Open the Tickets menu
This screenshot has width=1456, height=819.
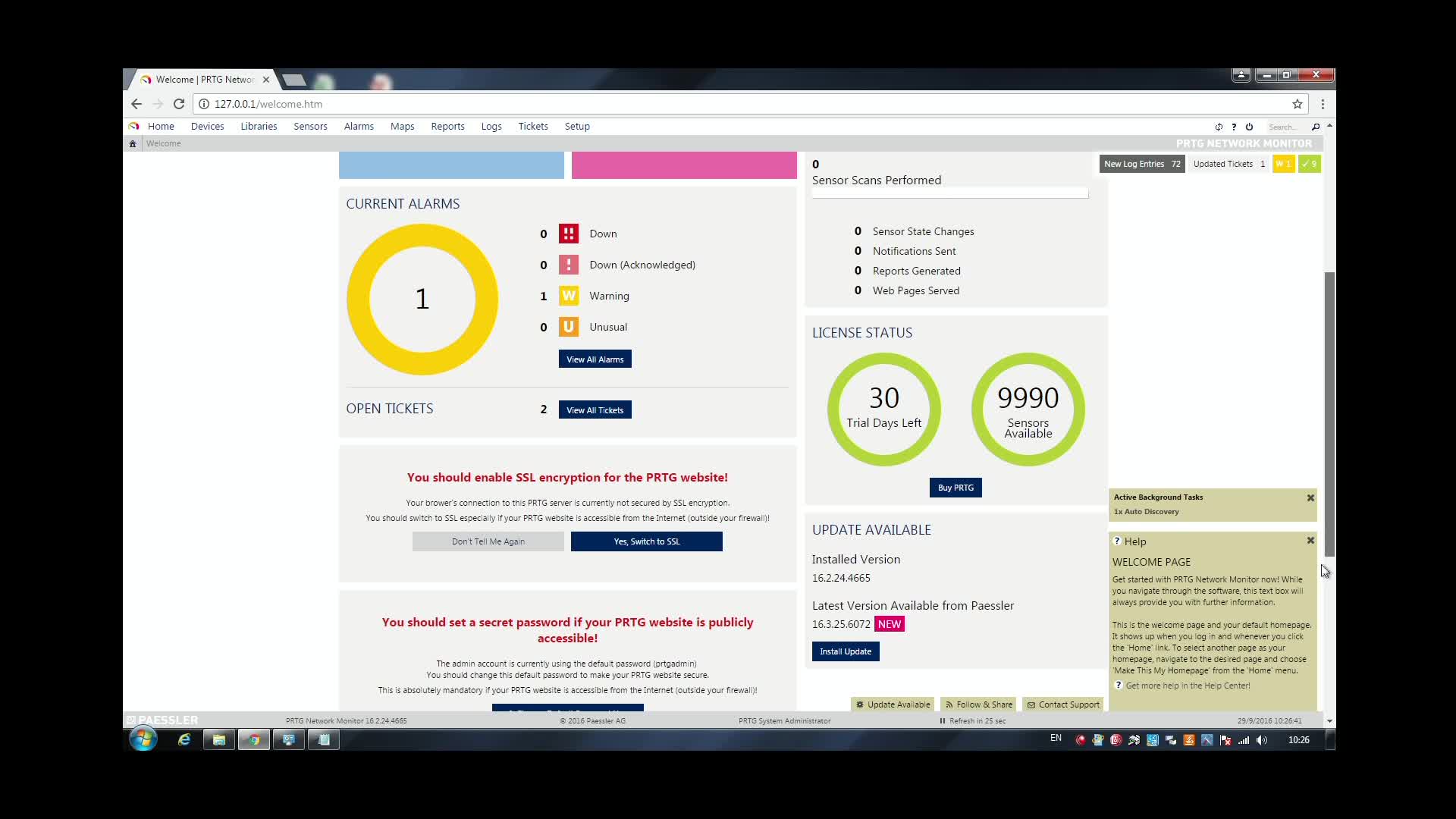pos(533,127)
